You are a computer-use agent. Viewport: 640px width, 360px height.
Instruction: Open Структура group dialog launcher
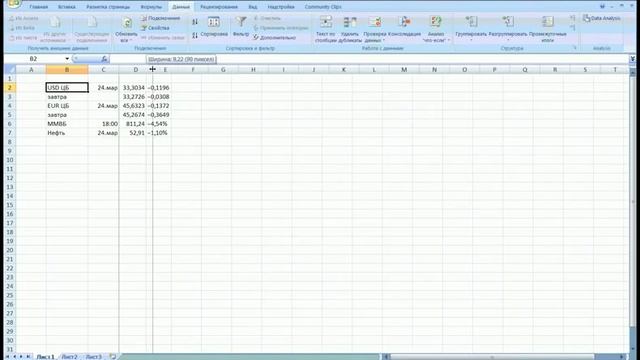(x=574, y=48)
